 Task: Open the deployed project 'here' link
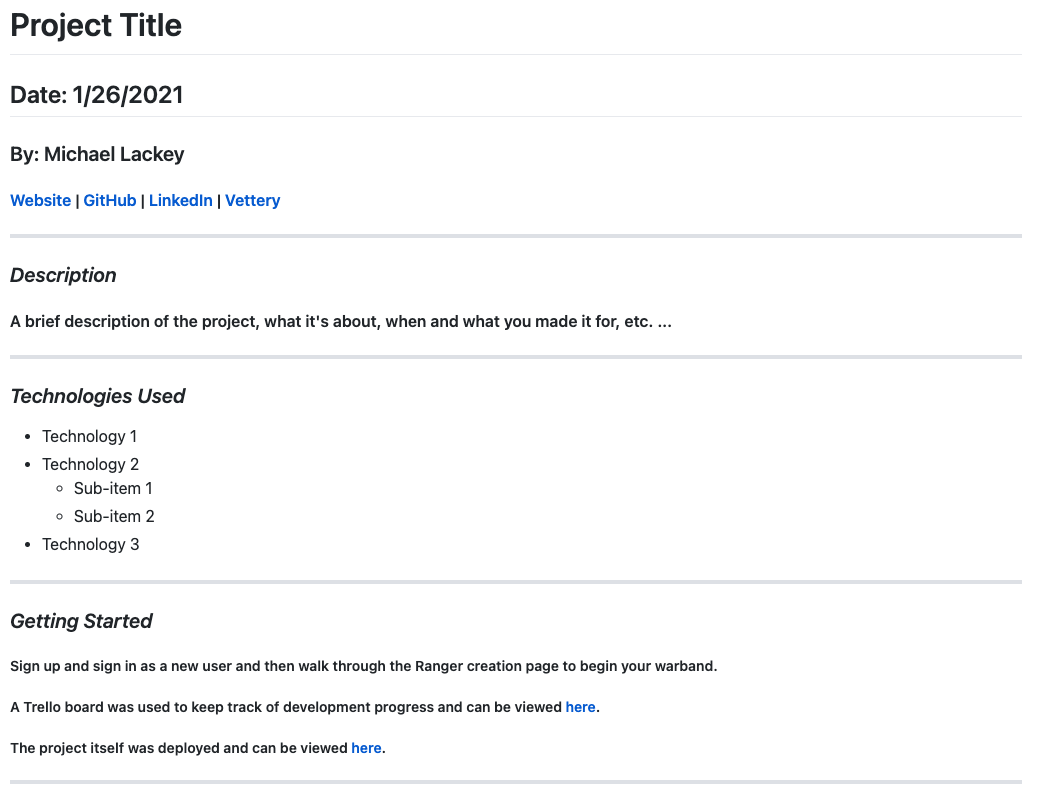366,748
